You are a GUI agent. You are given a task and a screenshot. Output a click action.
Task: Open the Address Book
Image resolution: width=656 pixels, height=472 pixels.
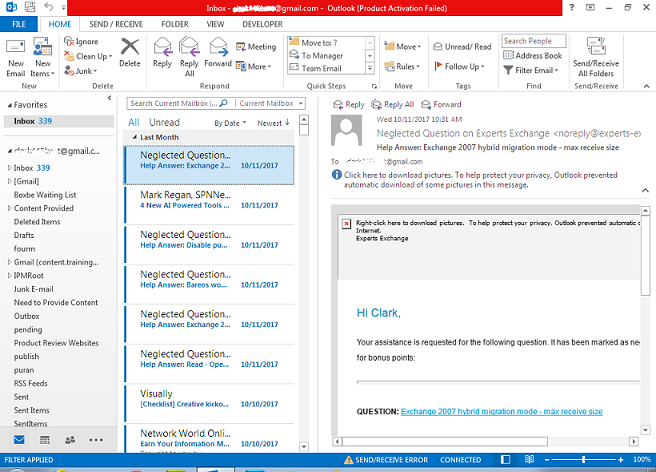click(533, 55)
